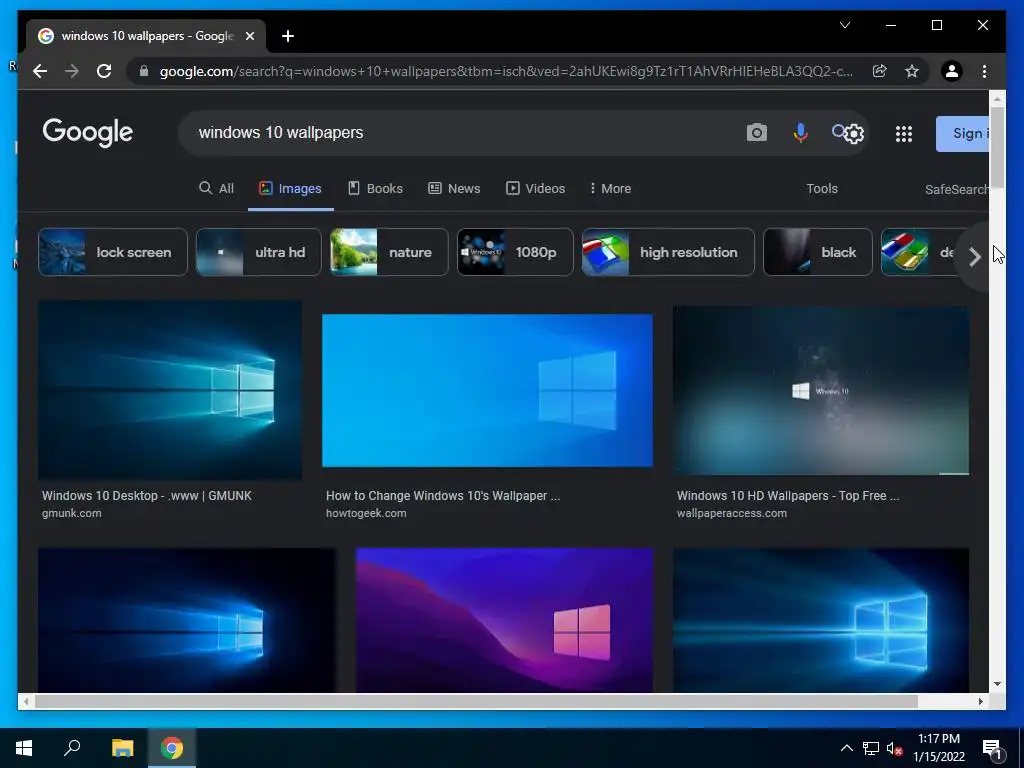Bookmark this page with the star
The height and width of the screenshot is (768, 1024).
pos(912,71)
